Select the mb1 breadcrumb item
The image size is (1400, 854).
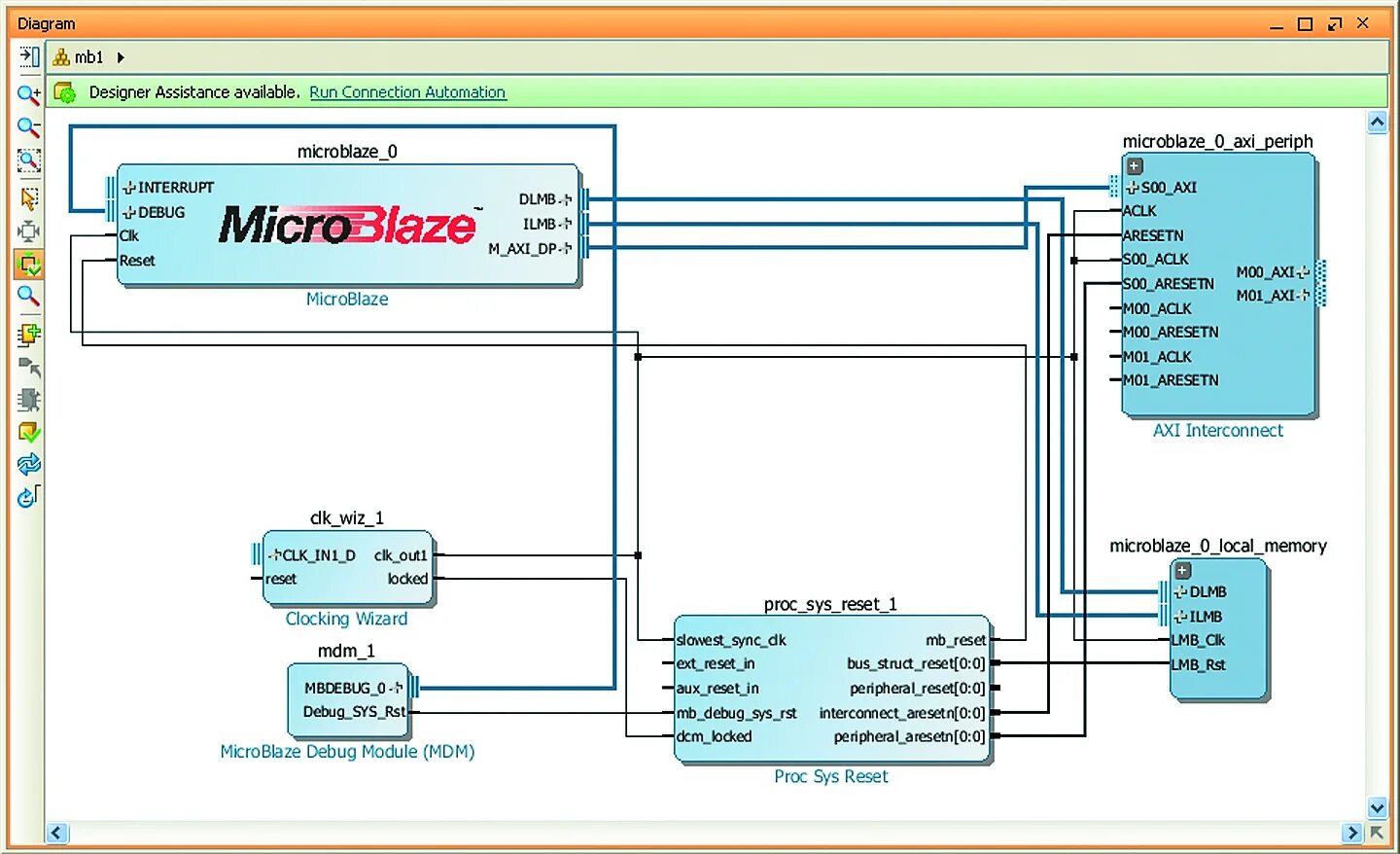pos(87,56)
